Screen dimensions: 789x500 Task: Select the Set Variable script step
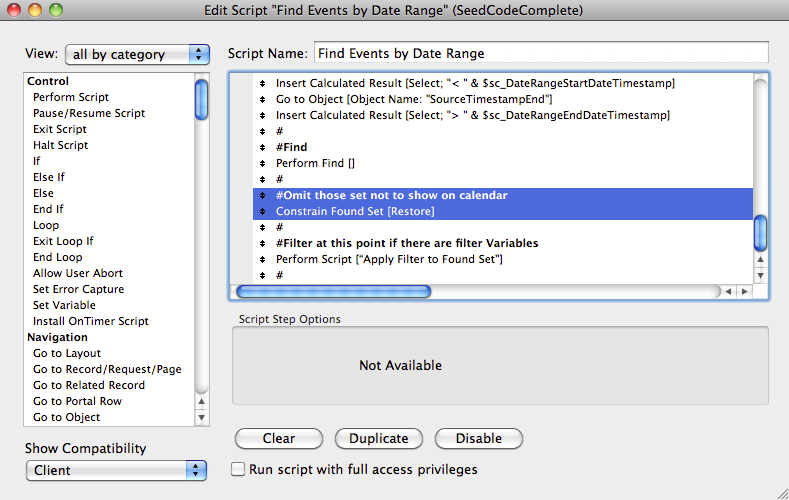(64, 305)
